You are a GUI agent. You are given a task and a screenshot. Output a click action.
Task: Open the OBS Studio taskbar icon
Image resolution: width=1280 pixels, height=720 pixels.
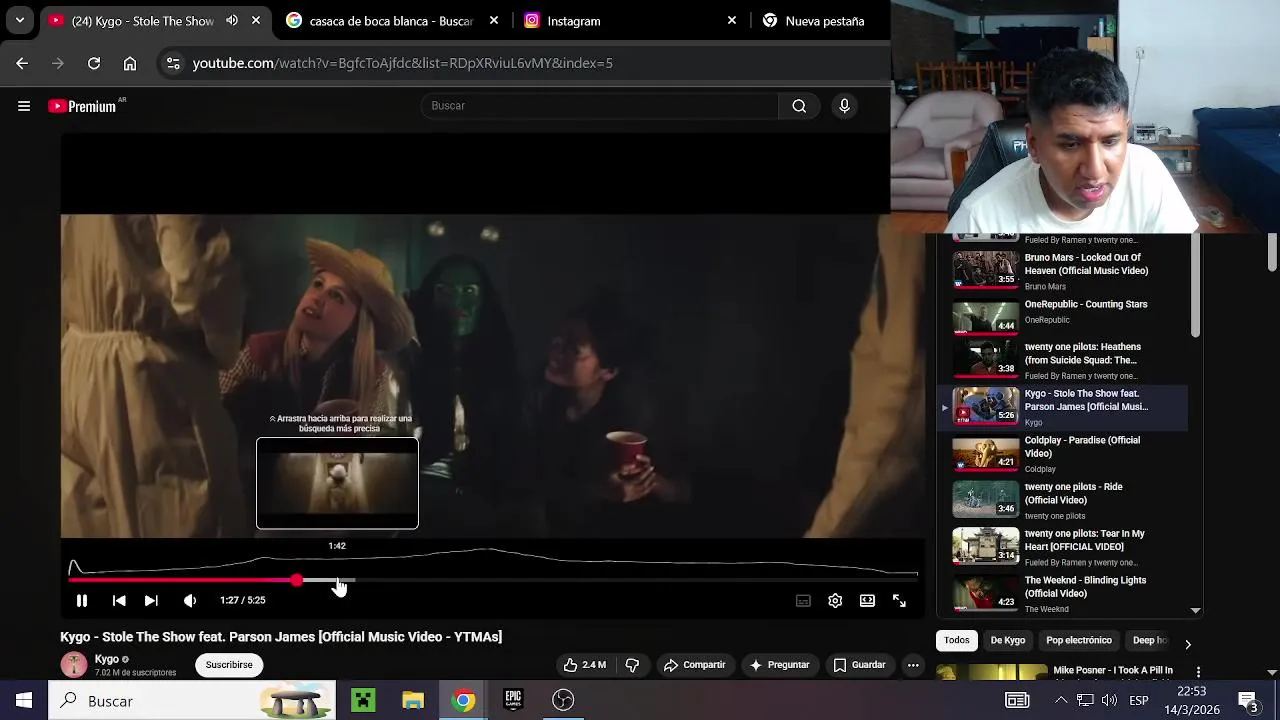click(x=563, y=701)
